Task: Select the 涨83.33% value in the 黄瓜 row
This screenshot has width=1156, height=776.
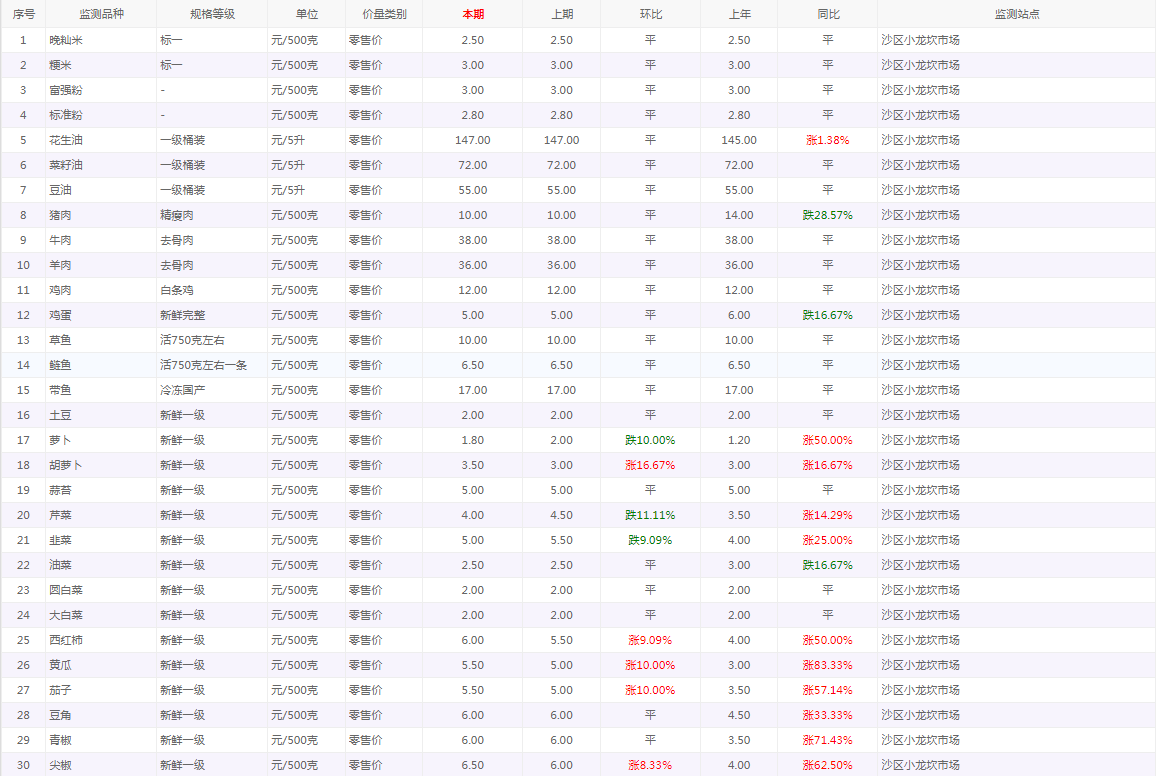Action: (x=827, y=665)
